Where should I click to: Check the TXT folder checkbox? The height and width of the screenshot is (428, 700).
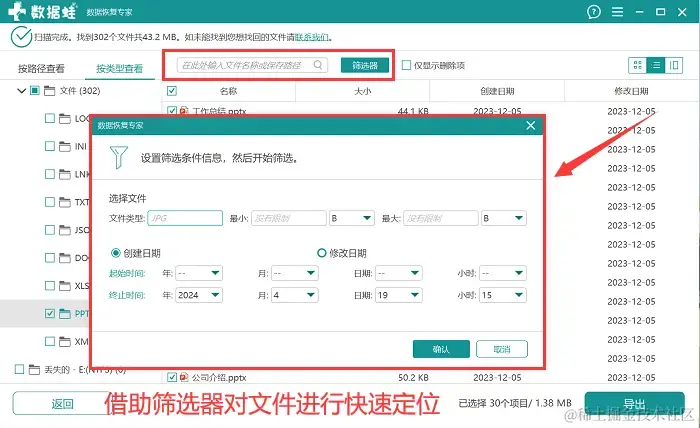coord(50,202)
